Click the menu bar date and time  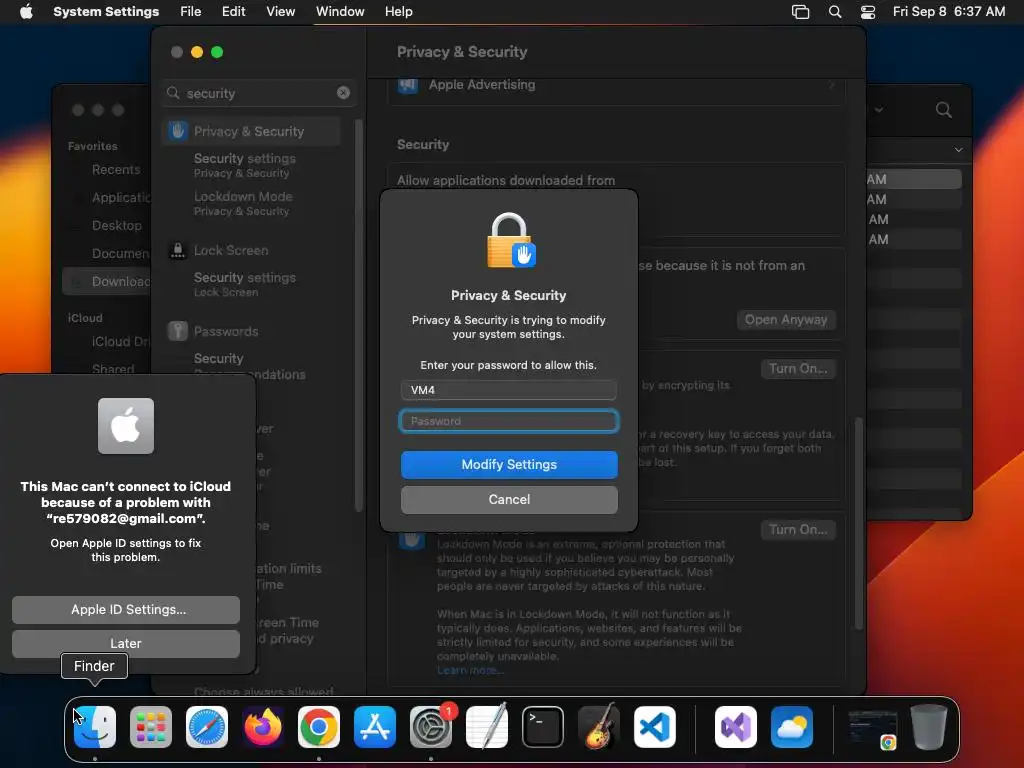pos(949,12)
